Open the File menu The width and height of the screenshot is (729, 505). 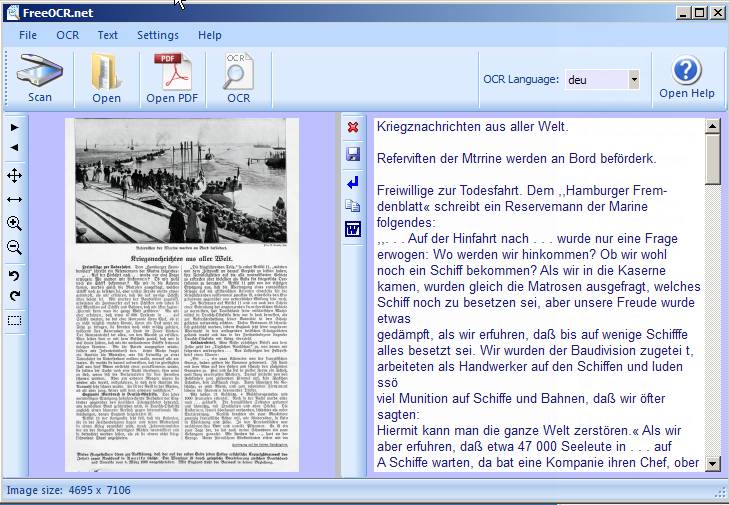point(28,35)
